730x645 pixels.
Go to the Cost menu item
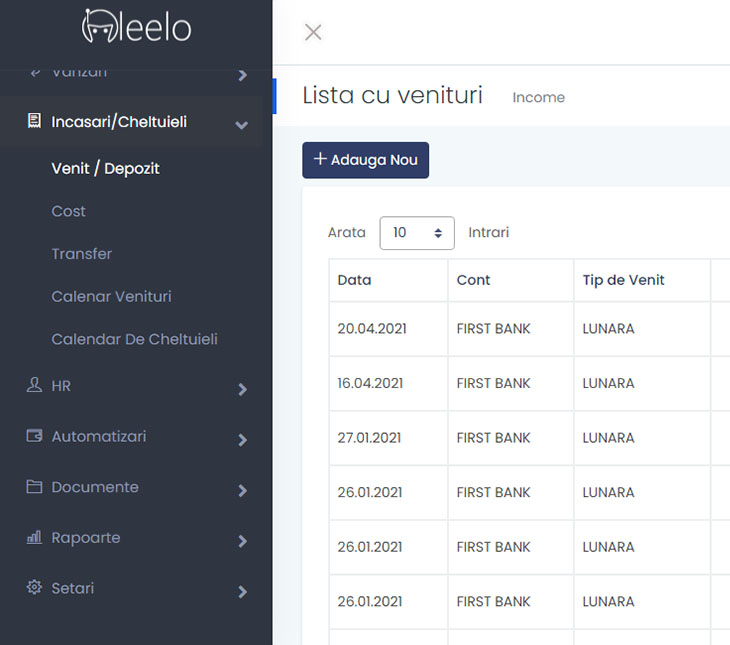tap(69, 212)
